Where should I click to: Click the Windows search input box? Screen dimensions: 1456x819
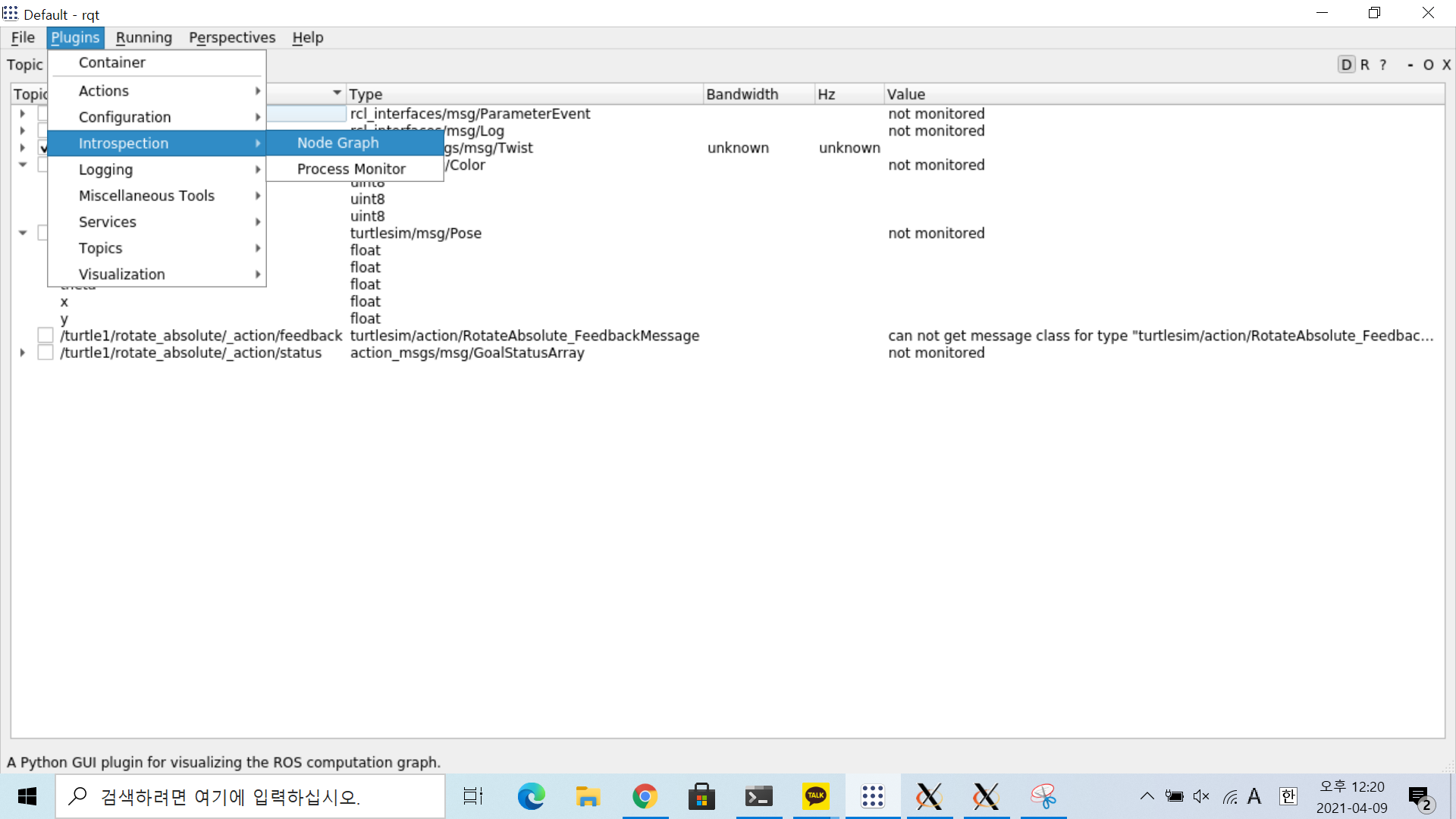click(x=250, y=796)
